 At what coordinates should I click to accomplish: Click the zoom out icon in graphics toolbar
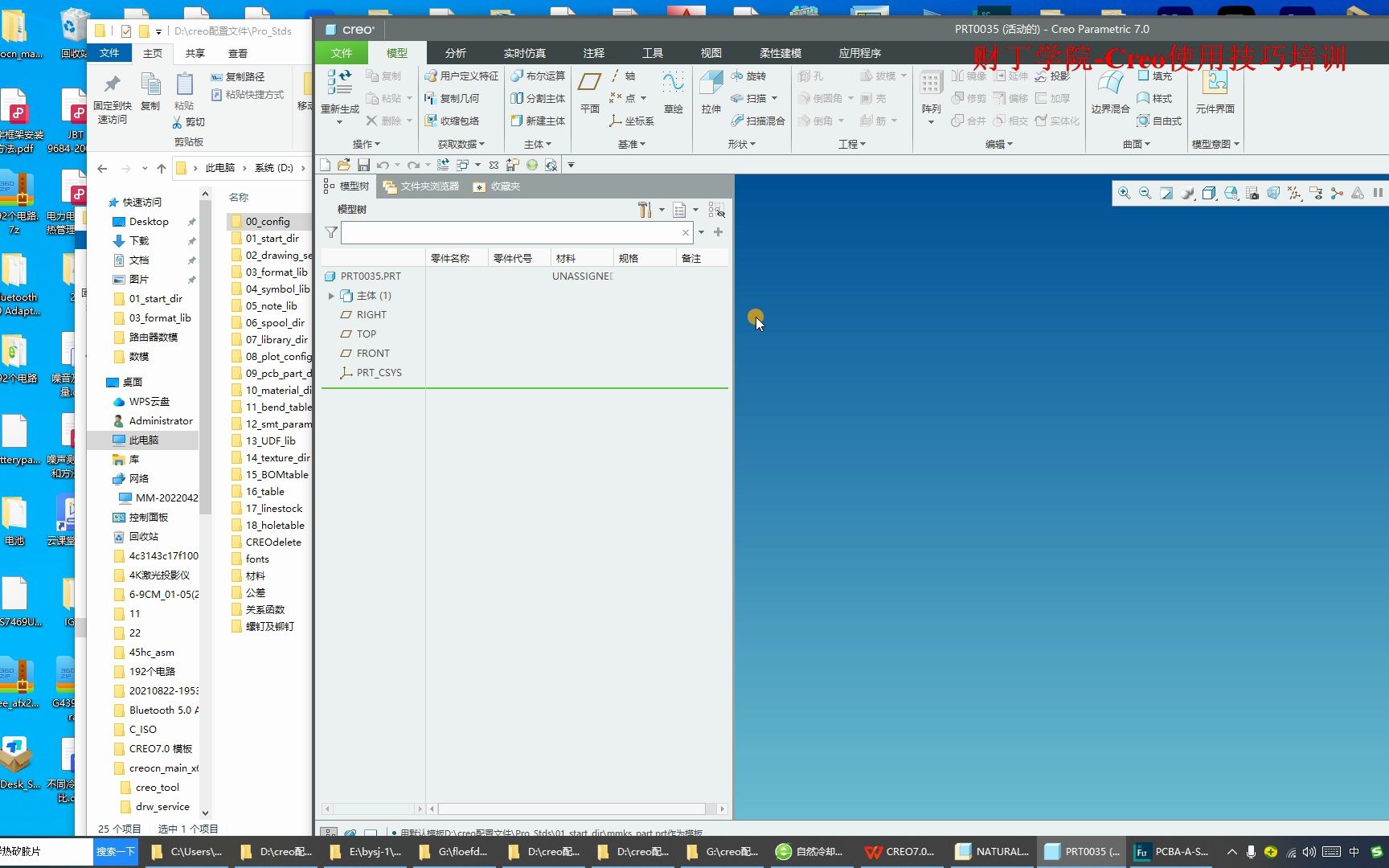point(1145,193)
